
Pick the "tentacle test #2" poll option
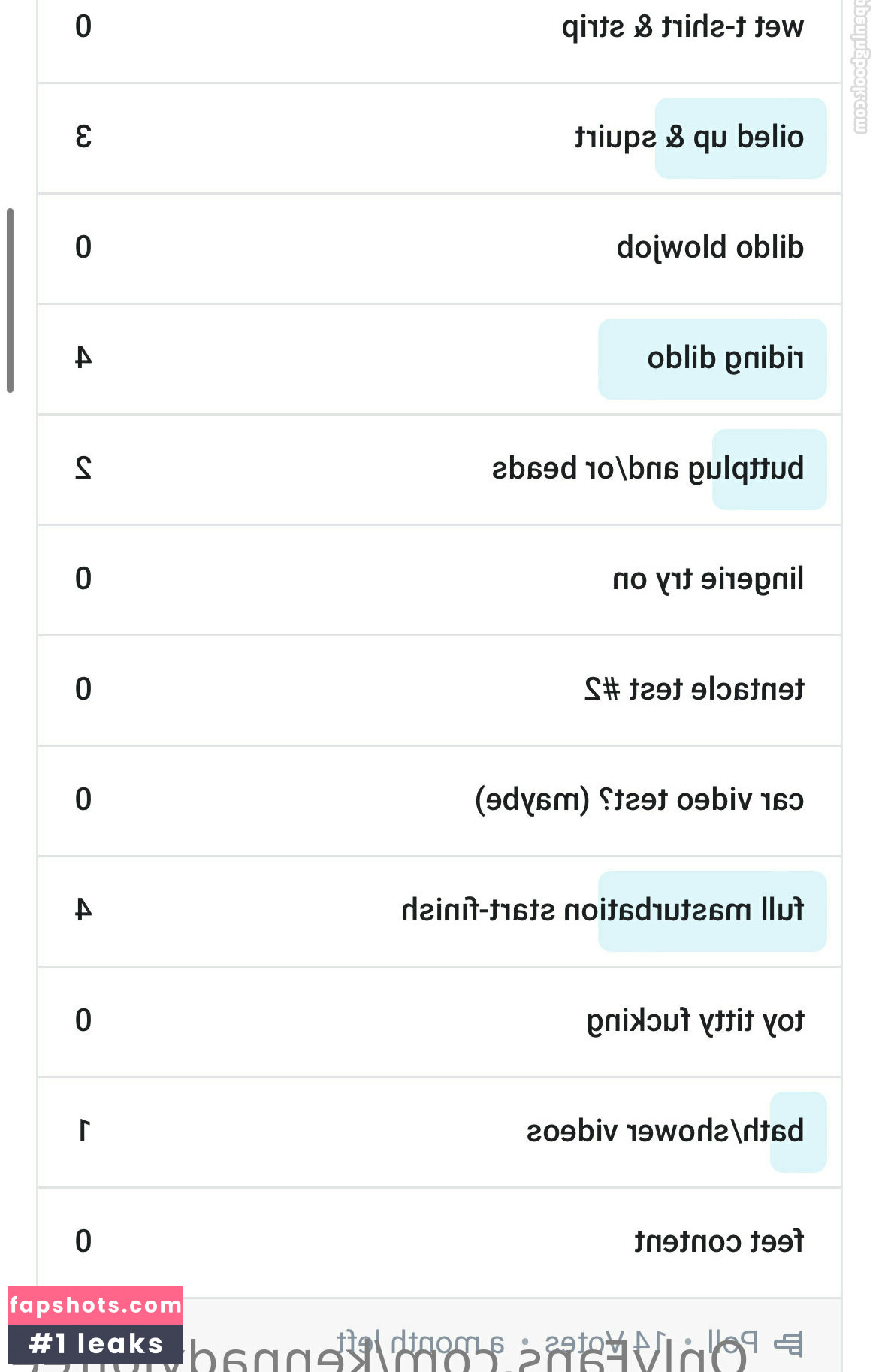point(693,689)
